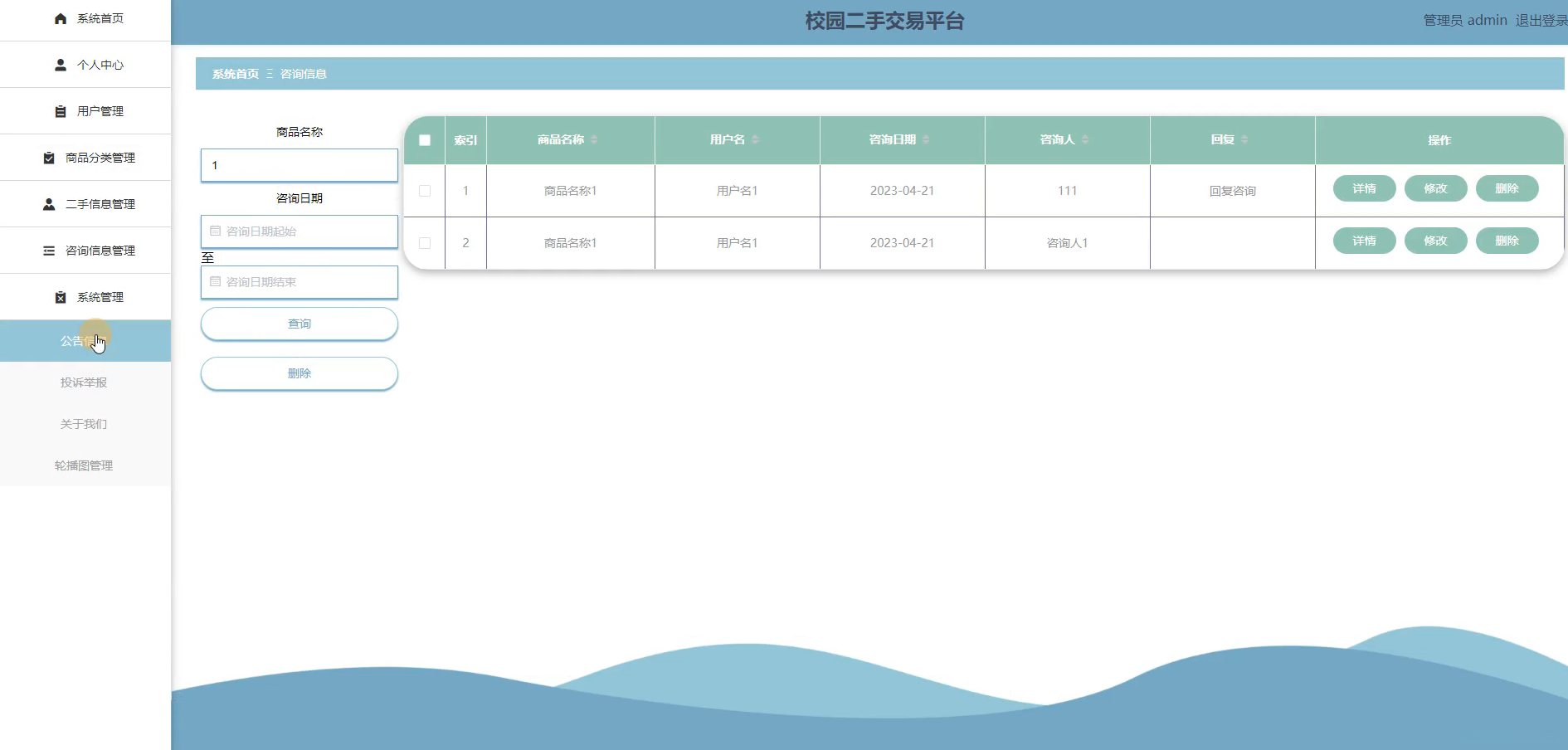Open 咨询信息管理 menu
1568x750 pixels.
(85, 251)
